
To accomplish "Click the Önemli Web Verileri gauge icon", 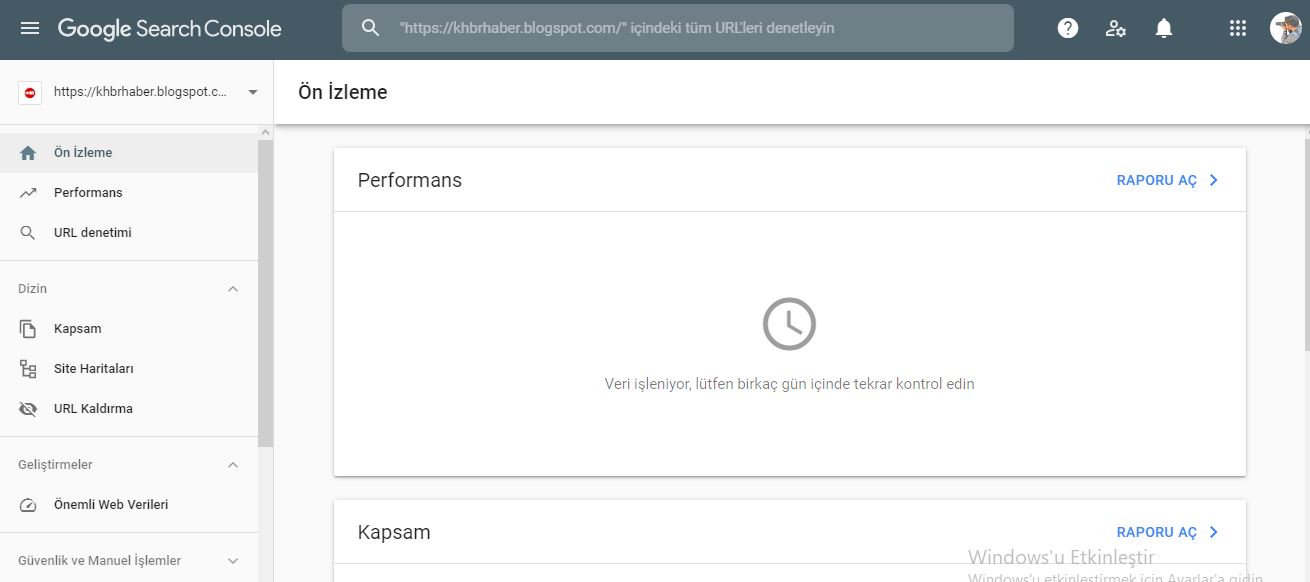I will pyautogui.click(x=28, y=505).
